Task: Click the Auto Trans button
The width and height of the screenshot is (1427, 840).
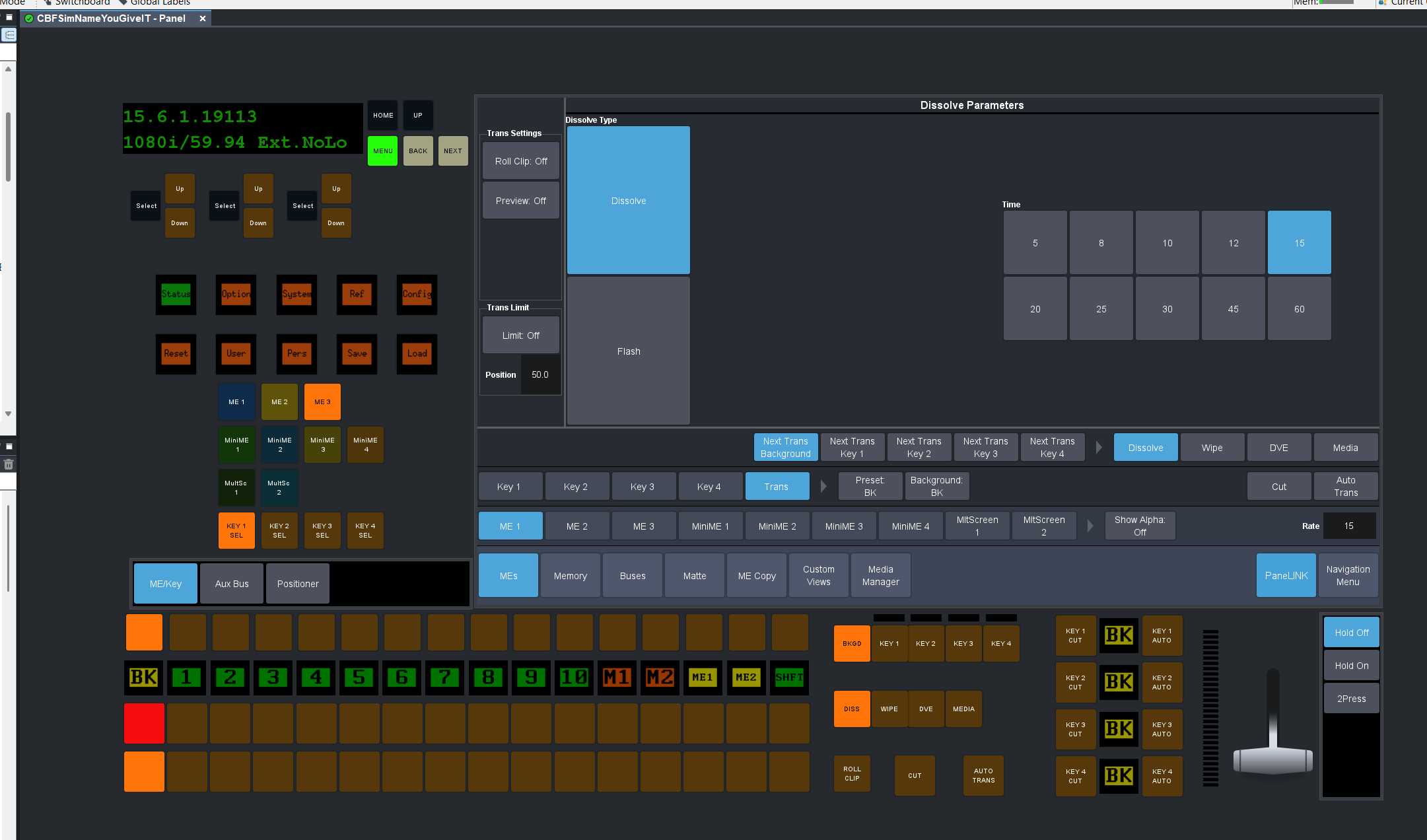Action: [x=1345, y=487]
